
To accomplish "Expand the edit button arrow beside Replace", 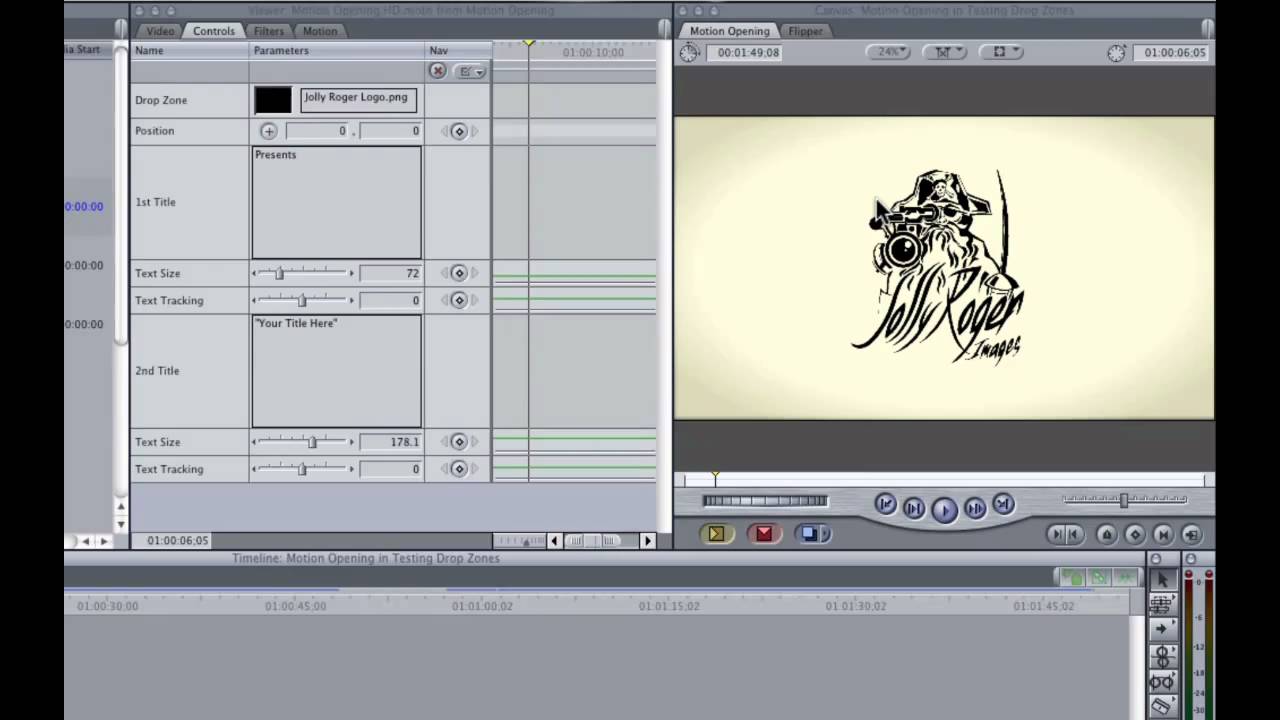I will click(825, 534).
